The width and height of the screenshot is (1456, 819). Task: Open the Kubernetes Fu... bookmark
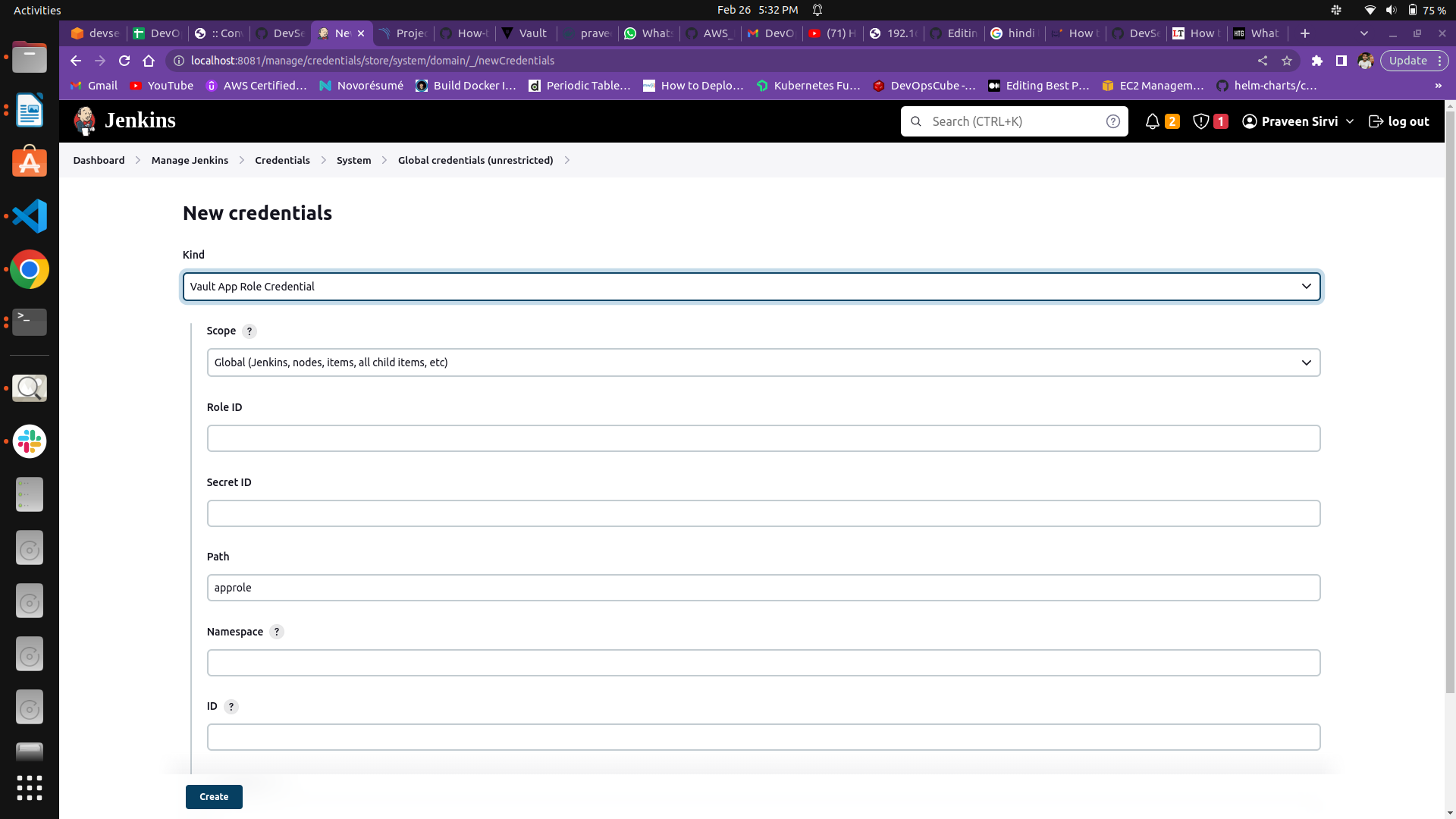point(808,86)
